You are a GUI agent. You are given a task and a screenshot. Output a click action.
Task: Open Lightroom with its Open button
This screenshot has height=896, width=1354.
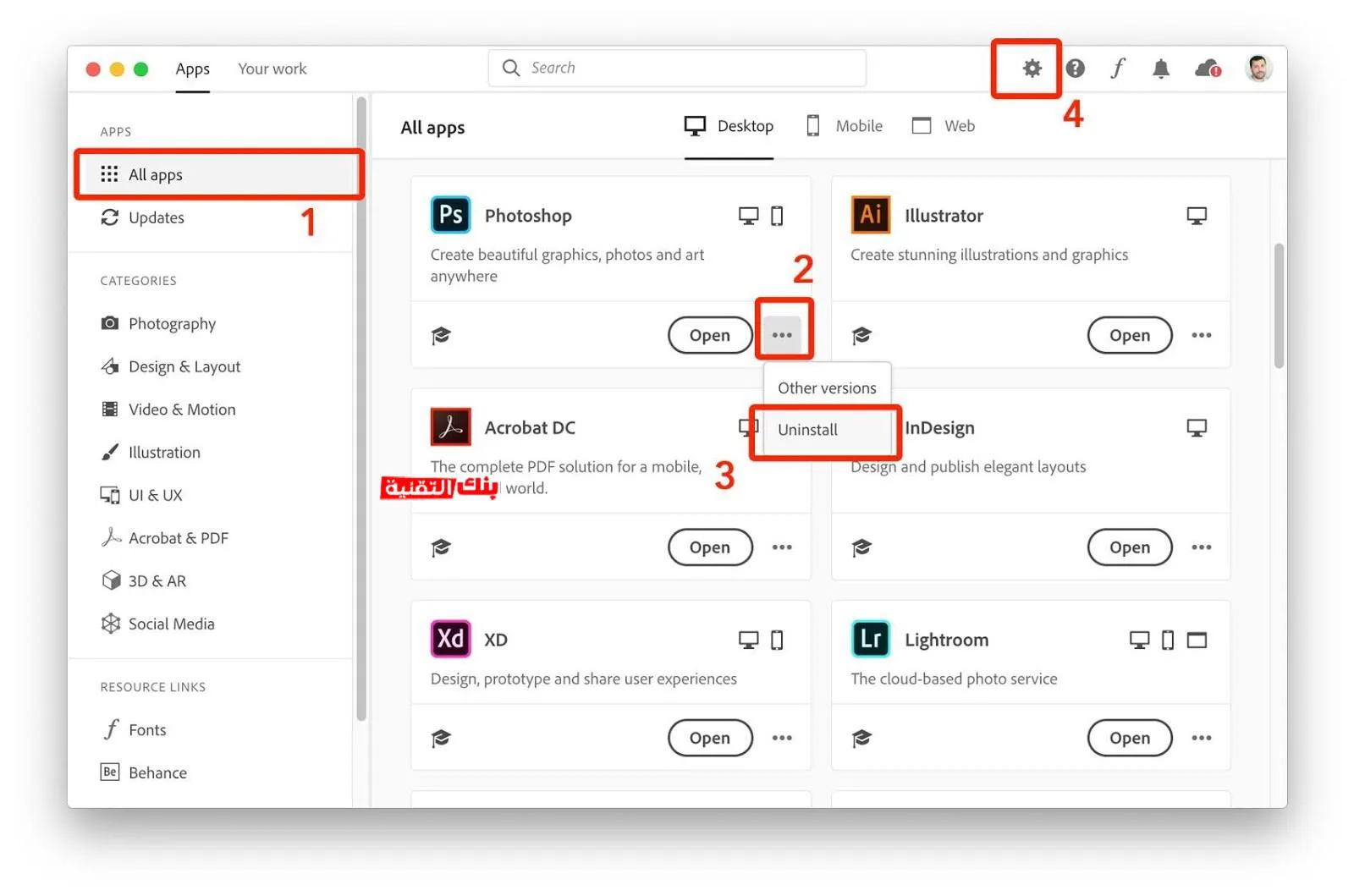[x=1130, y=738]
